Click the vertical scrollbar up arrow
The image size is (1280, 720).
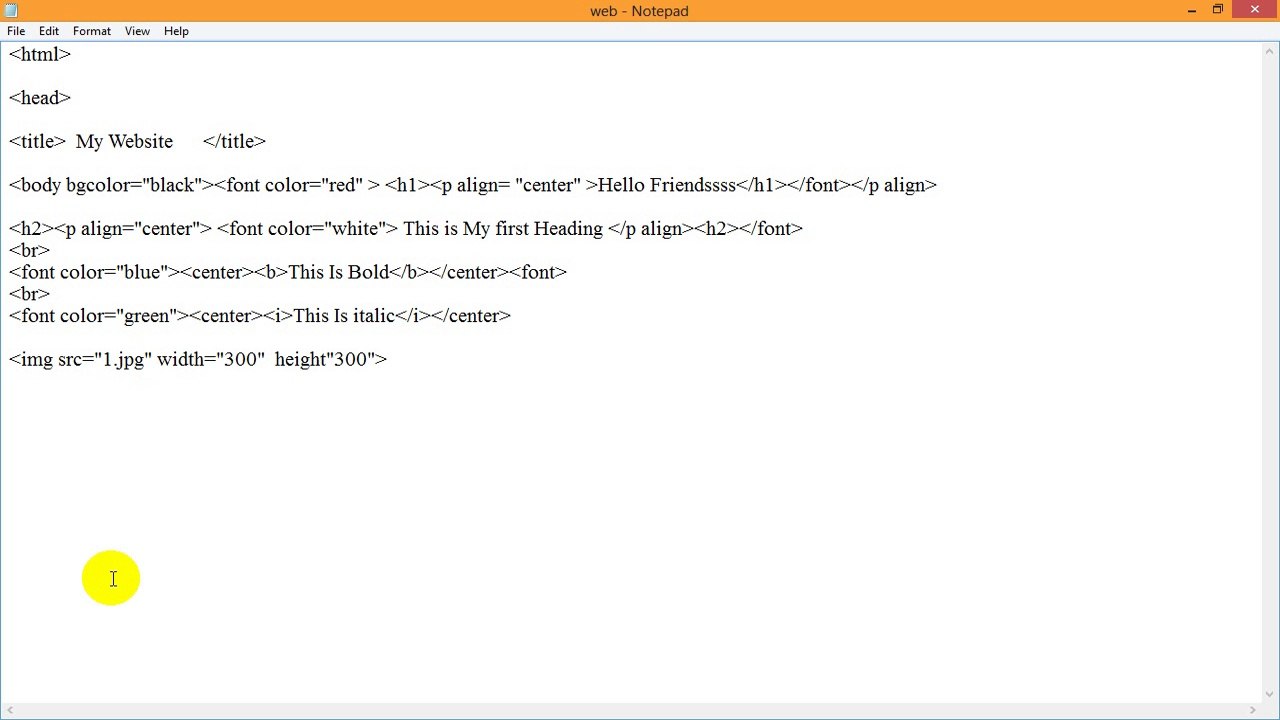click(x=1270, y=50)
